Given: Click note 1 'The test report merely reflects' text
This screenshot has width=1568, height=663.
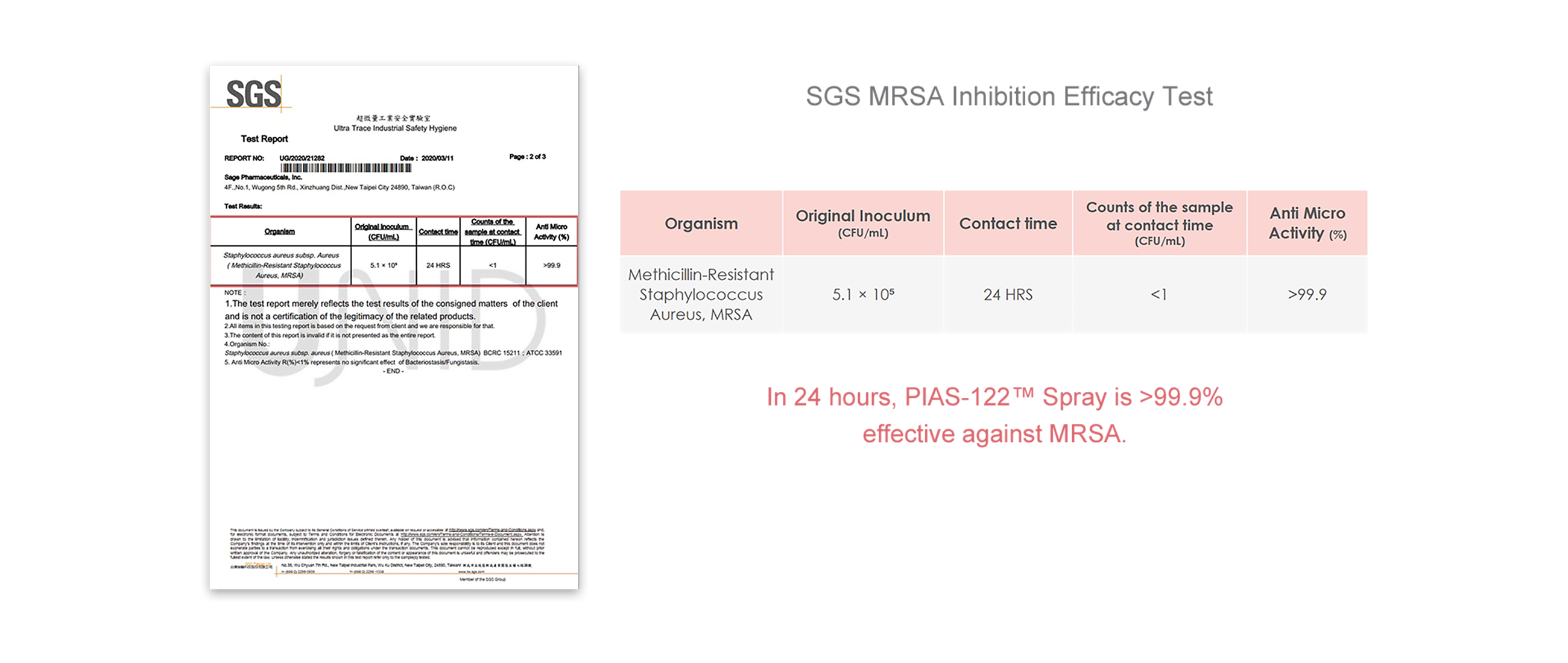Looking at the screenshot, I should click(x=391, y=310).
